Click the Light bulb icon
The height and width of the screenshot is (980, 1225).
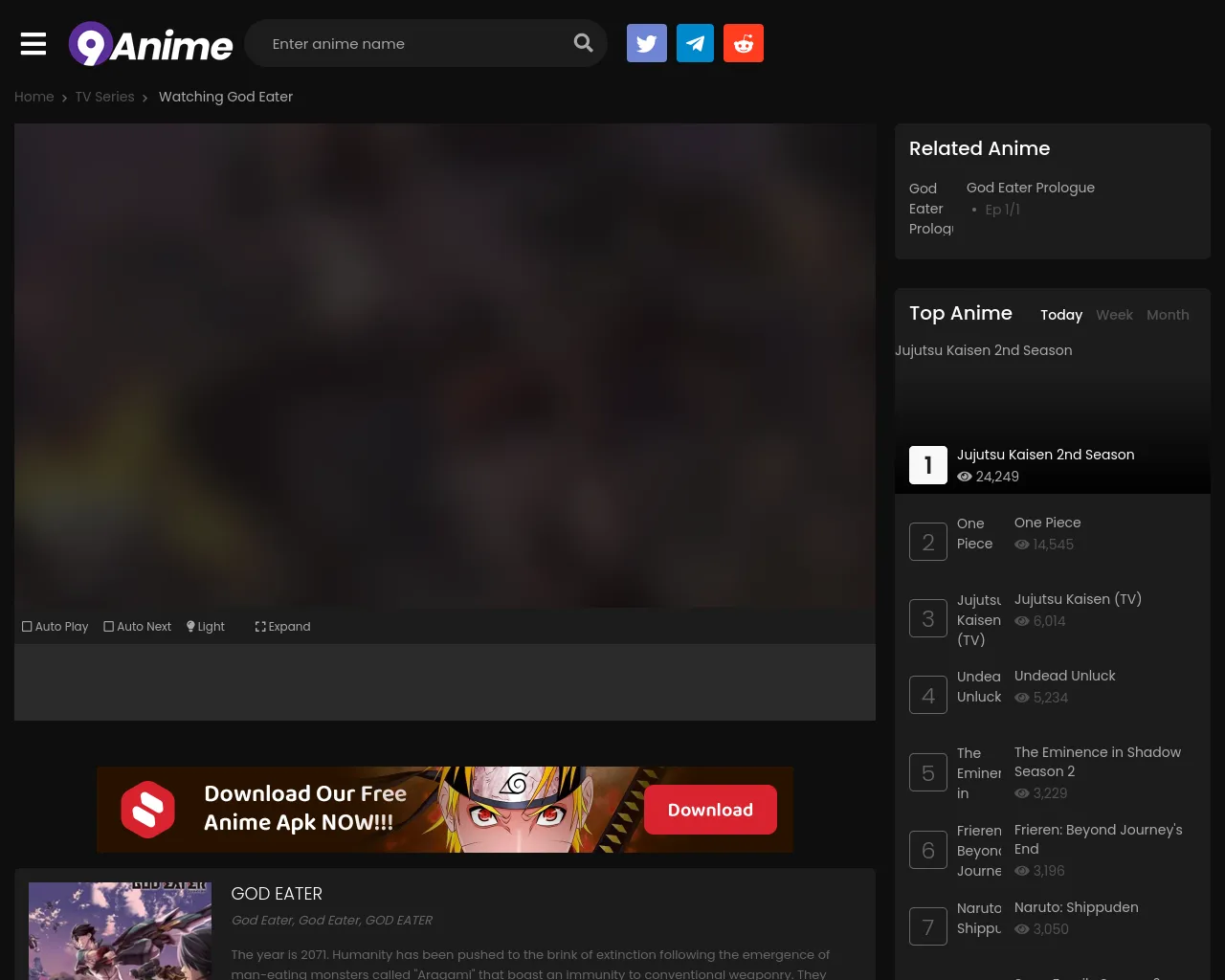tap(190, 627)
